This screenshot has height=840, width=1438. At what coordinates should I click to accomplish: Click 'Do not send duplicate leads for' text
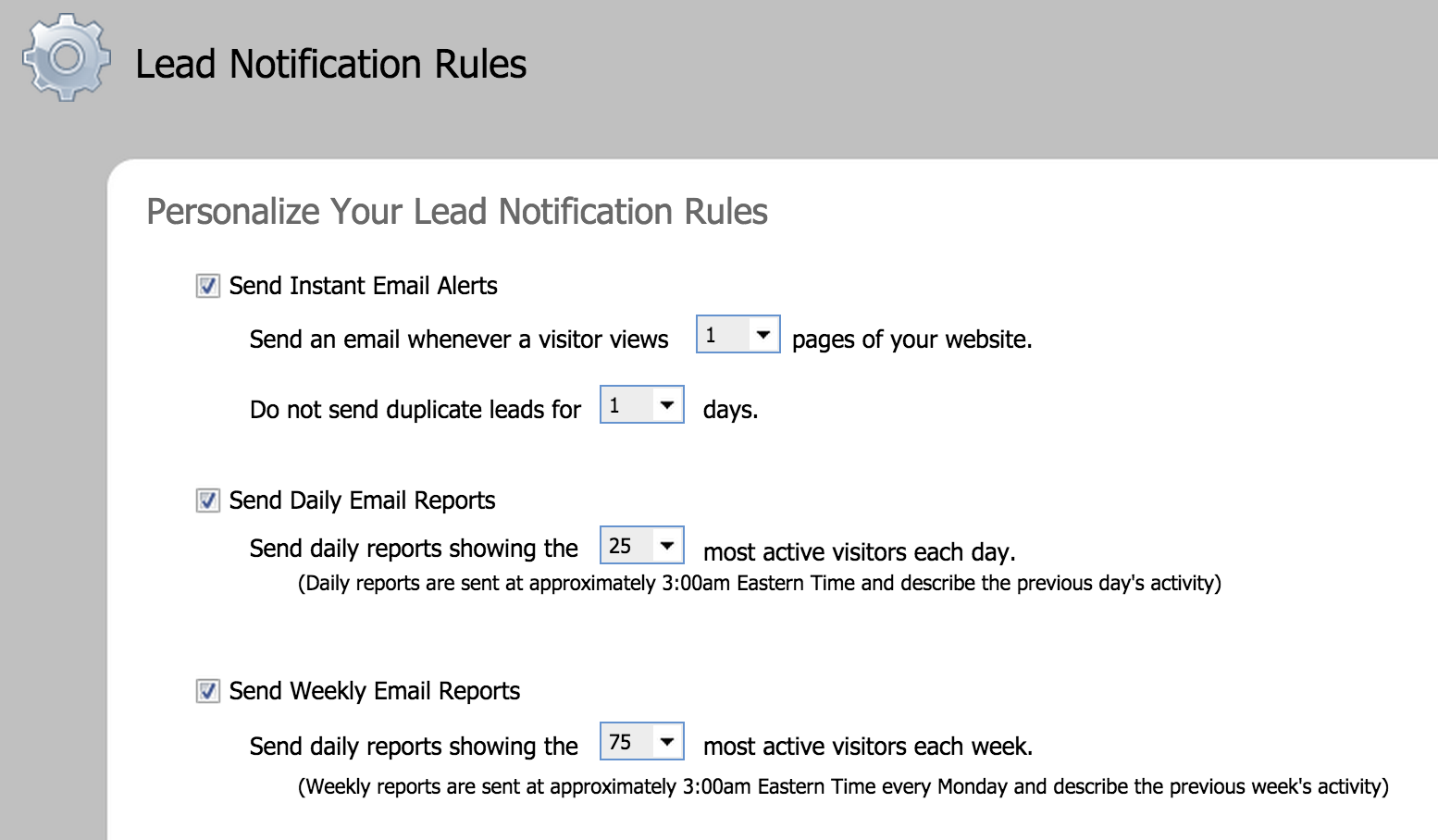pyautogui.click(x=415, y=410)
